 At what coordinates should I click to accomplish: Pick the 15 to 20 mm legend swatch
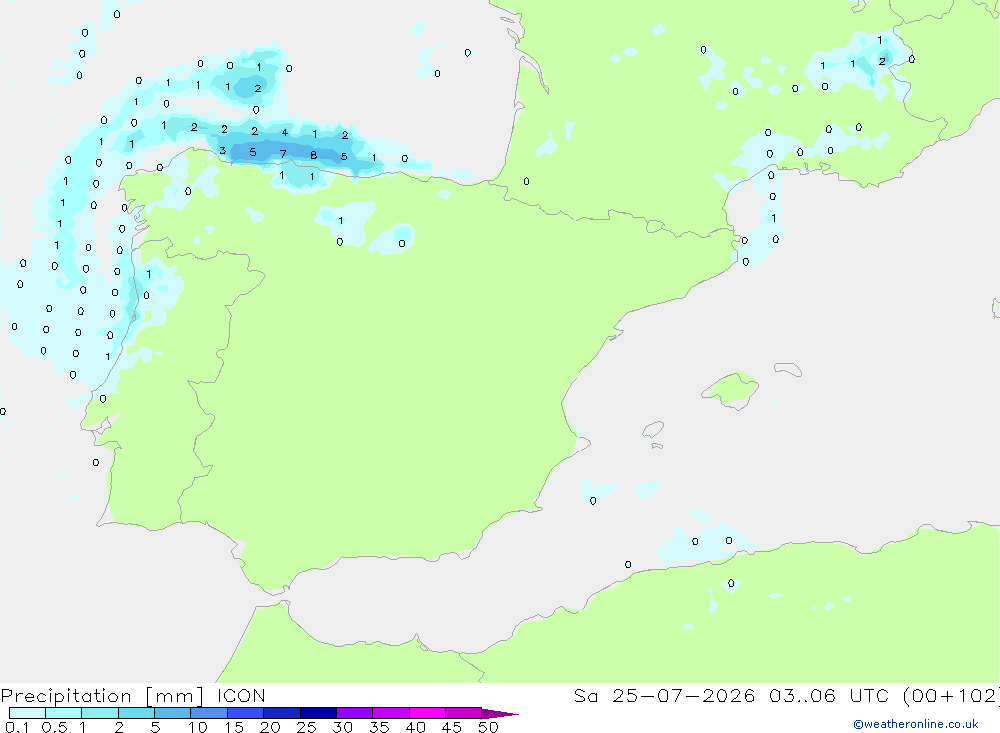246,713
